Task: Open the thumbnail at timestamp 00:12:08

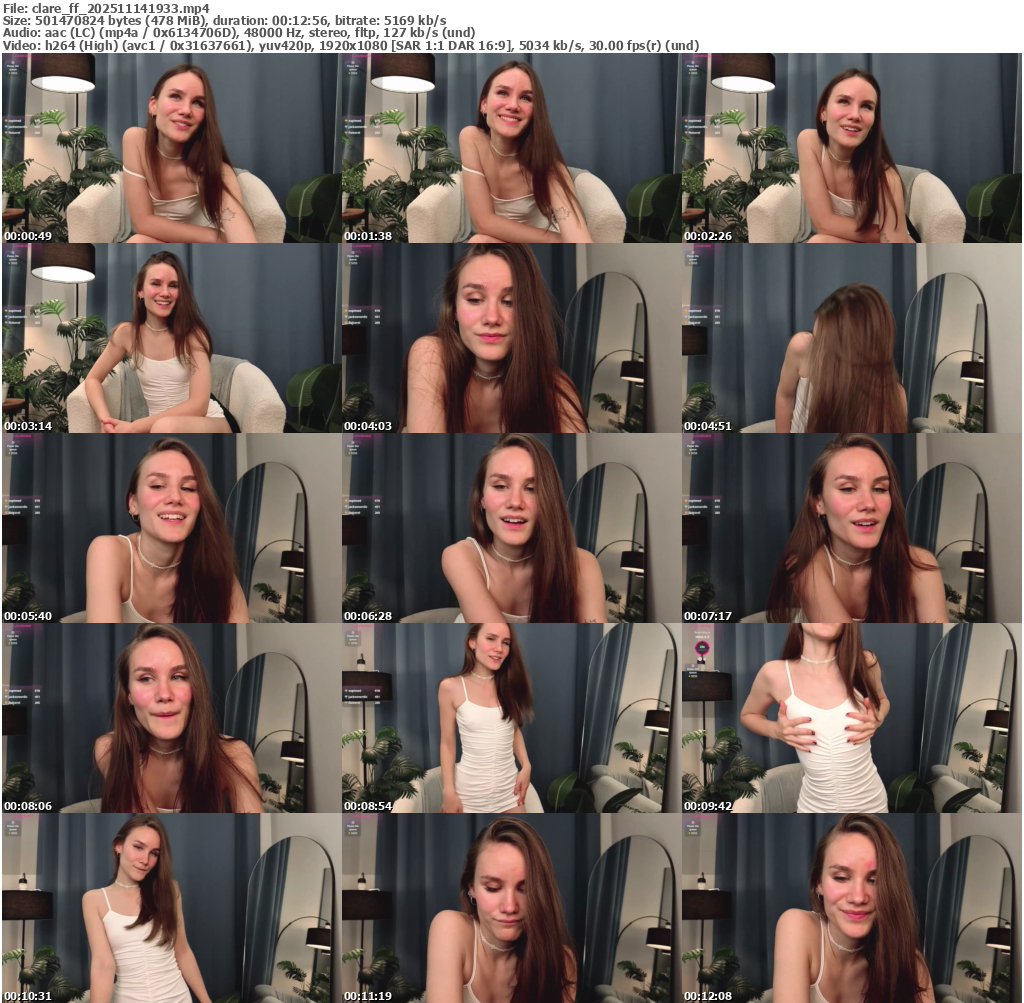Action: (x=852, y=908)
